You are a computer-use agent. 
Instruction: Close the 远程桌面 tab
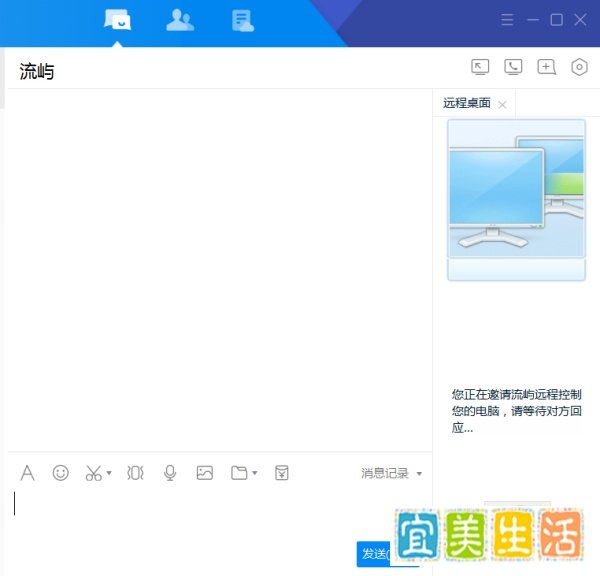point(502,104)
